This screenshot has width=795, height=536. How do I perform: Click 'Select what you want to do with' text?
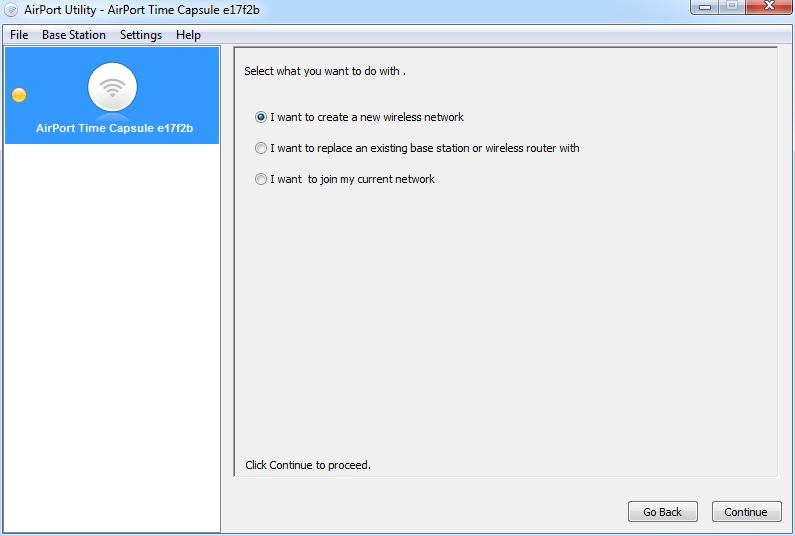pyautogui.click(x=325, y=71)
